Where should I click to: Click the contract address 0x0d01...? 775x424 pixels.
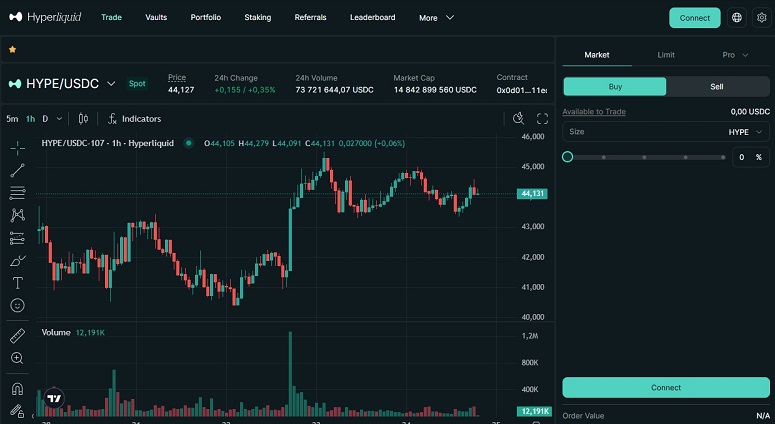pyautogui.click(x=522, y=90)
